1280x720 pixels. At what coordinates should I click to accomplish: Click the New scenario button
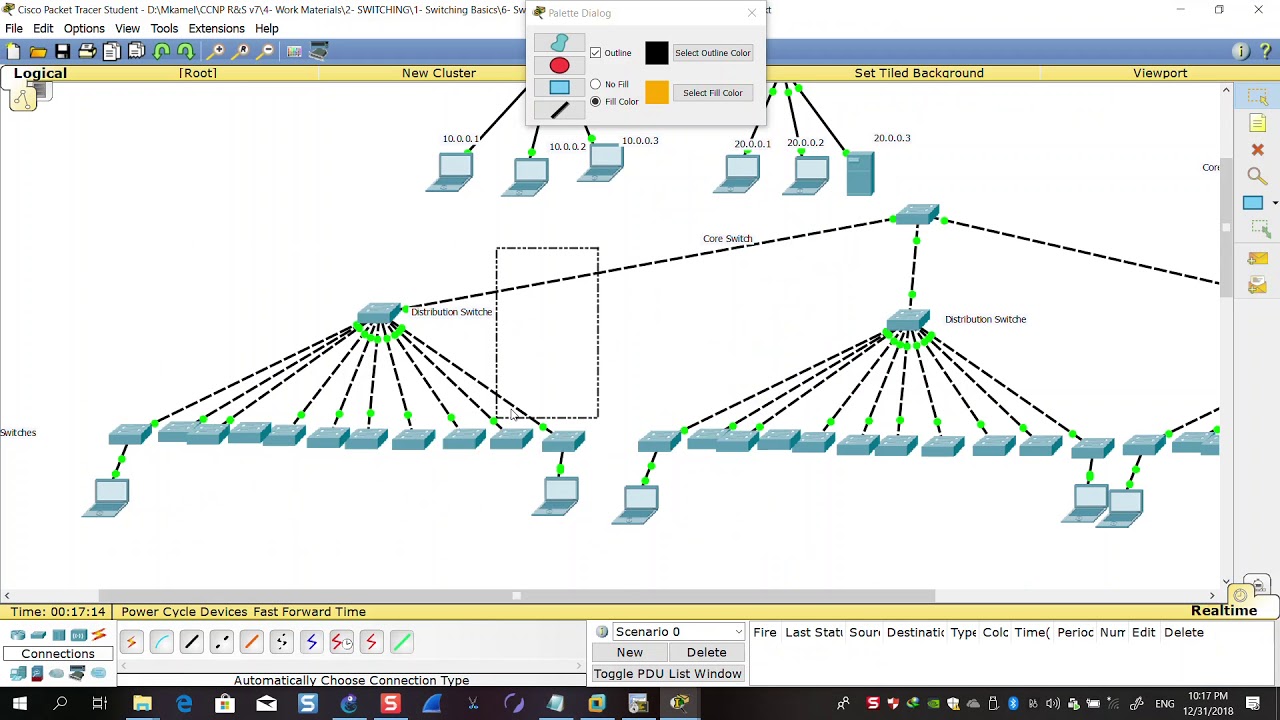click(630, 652)
